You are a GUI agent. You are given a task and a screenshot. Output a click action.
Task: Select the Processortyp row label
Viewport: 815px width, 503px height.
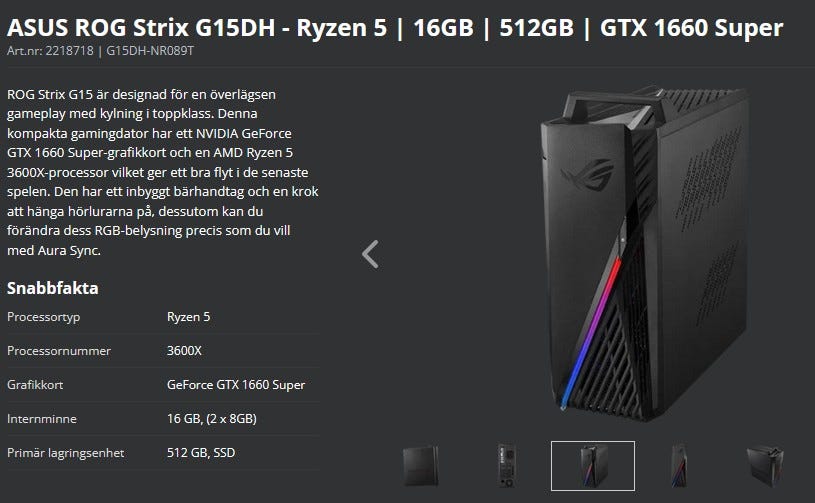[44, 317]
